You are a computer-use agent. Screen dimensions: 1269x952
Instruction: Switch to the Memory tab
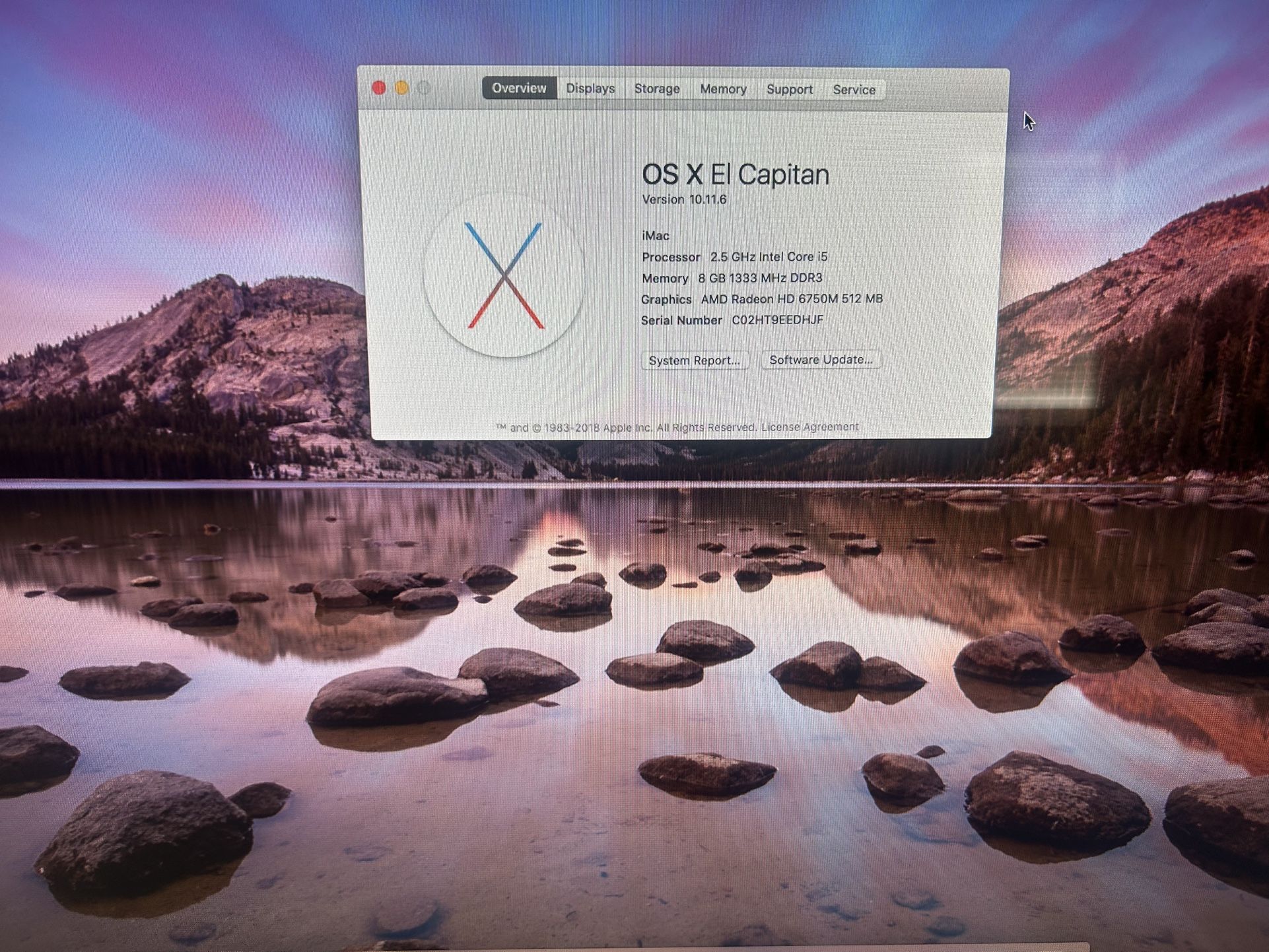[723, 89]
